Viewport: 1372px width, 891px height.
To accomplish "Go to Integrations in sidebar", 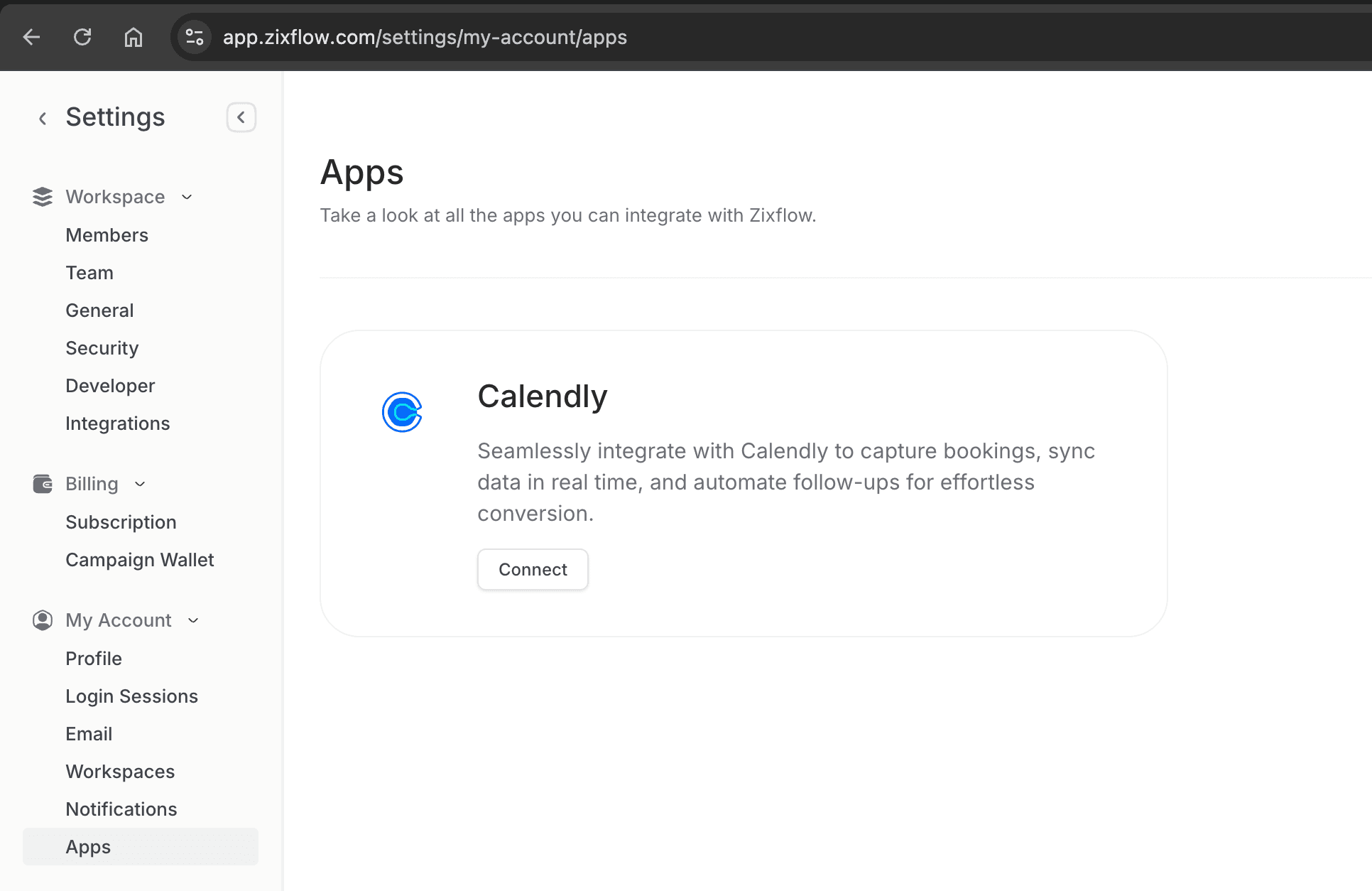I will [x=117, y=423].
